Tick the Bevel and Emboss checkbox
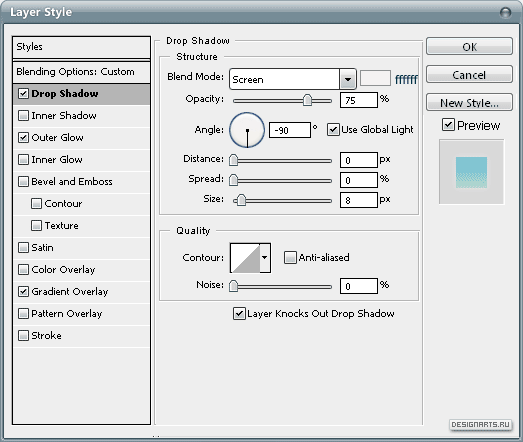 23,181
